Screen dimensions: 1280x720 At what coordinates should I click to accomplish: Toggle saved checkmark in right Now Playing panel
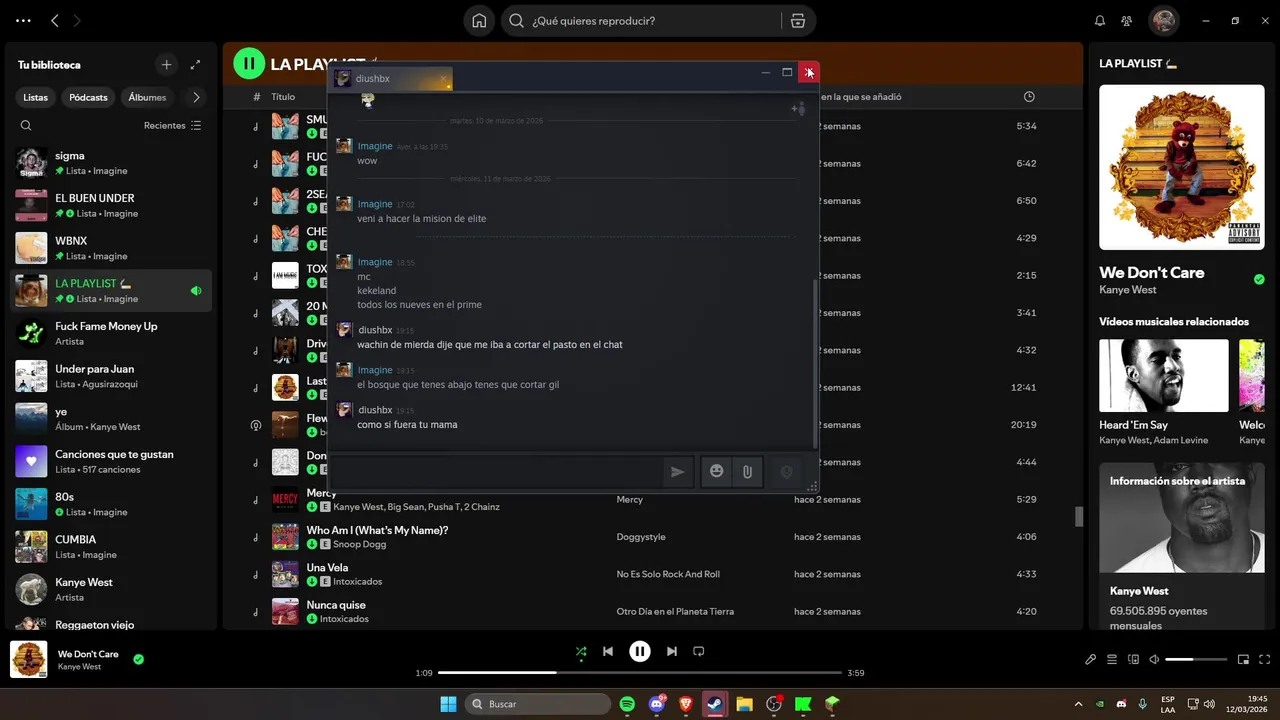[x=1259, y=279]
